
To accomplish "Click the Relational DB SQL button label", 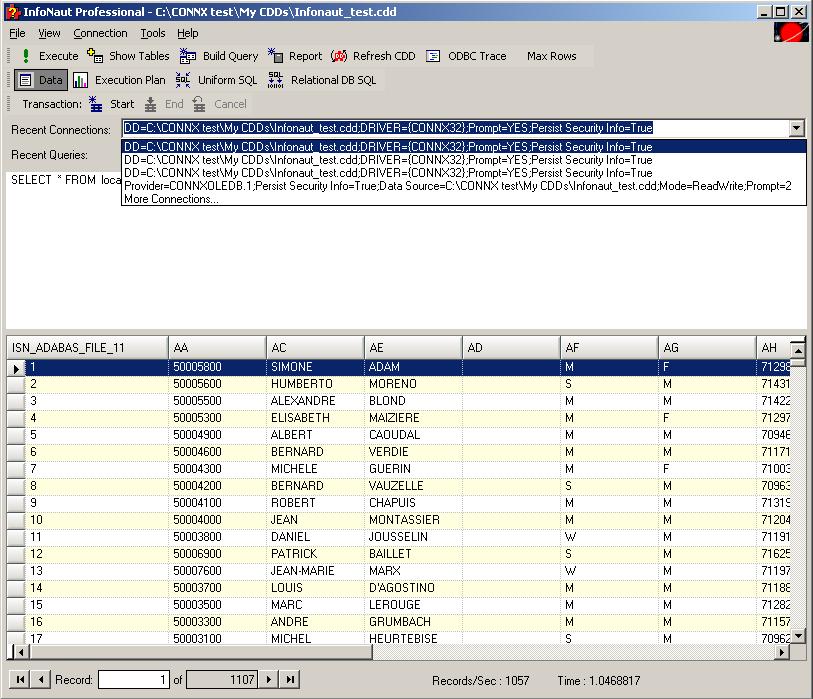I will [333, 80].
